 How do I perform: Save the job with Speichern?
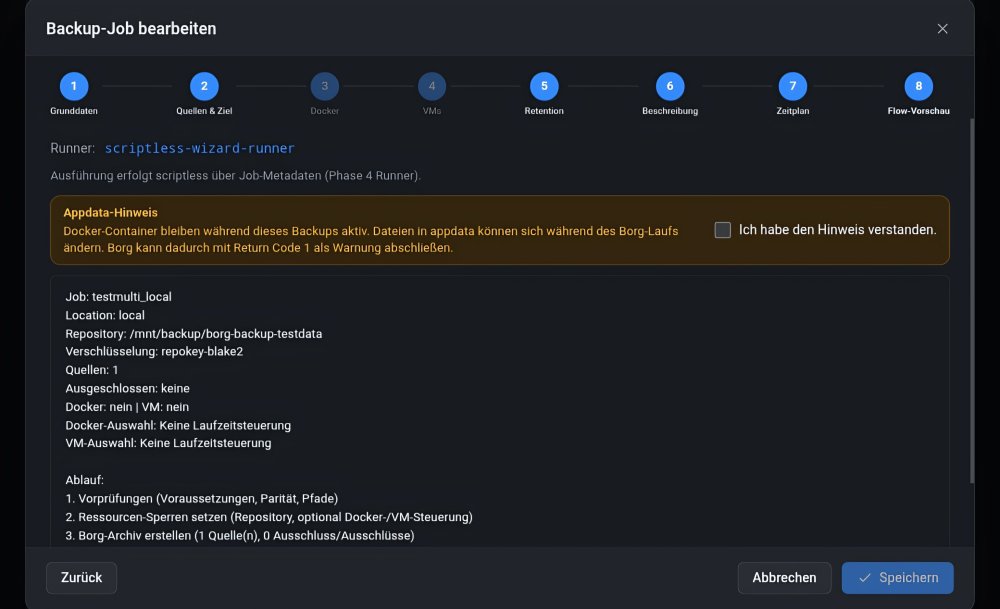point(897,578)
